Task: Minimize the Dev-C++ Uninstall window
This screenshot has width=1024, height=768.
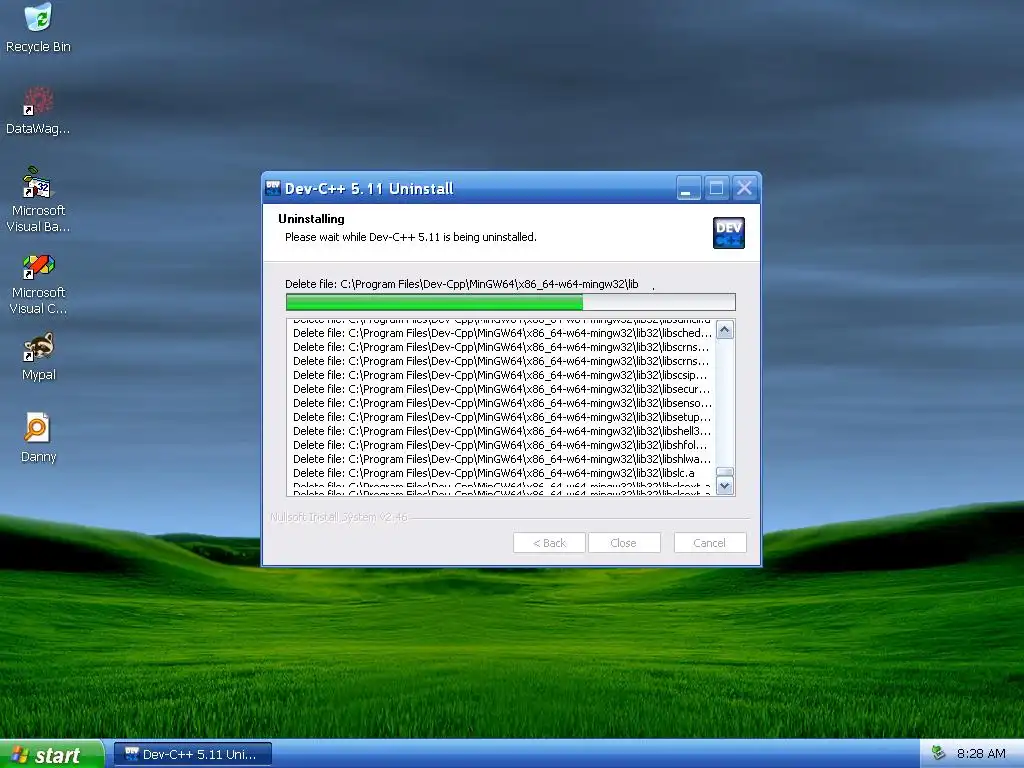Action: pyautogui.click(x=688, y=188)
